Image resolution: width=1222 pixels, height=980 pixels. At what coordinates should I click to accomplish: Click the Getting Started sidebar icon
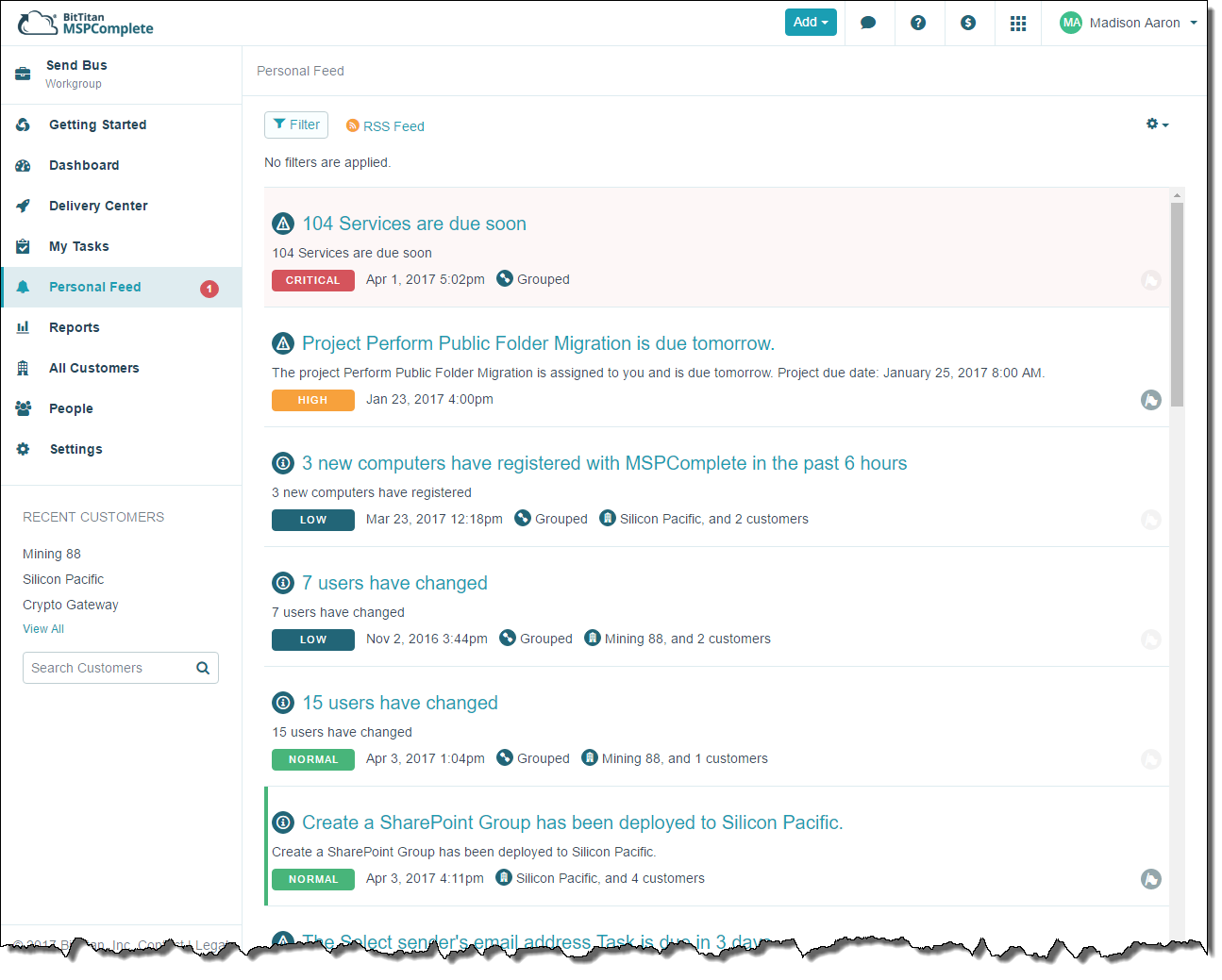point(23,125)
